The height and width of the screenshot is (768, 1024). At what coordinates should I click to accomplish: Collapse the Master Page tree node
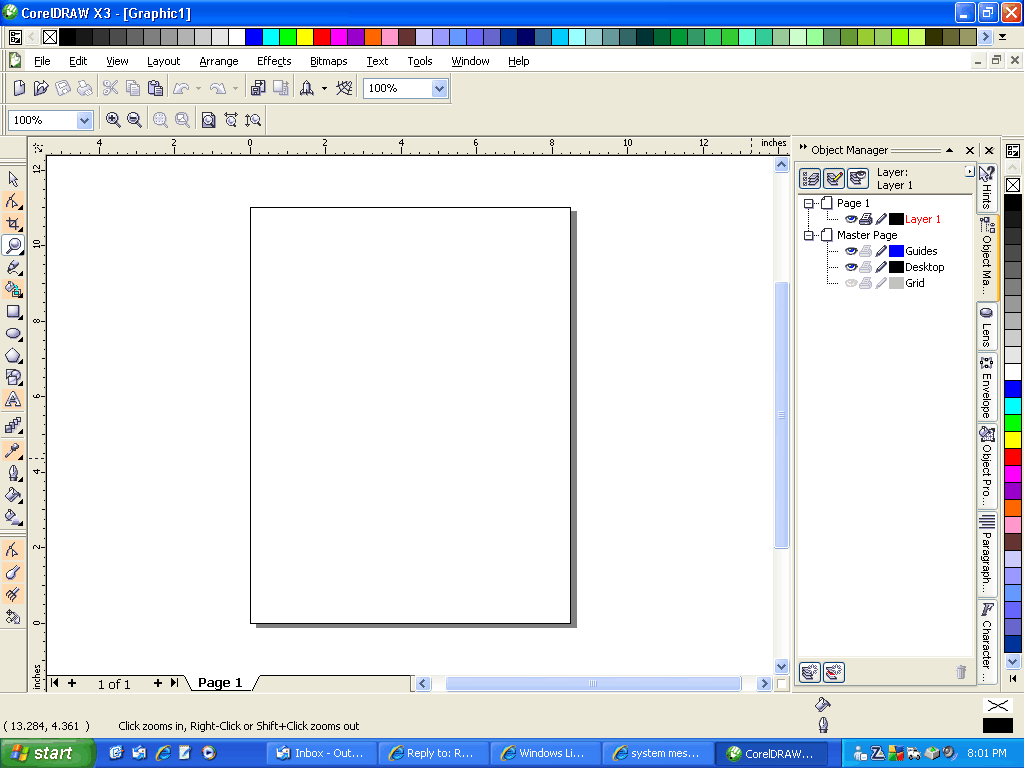808,235
